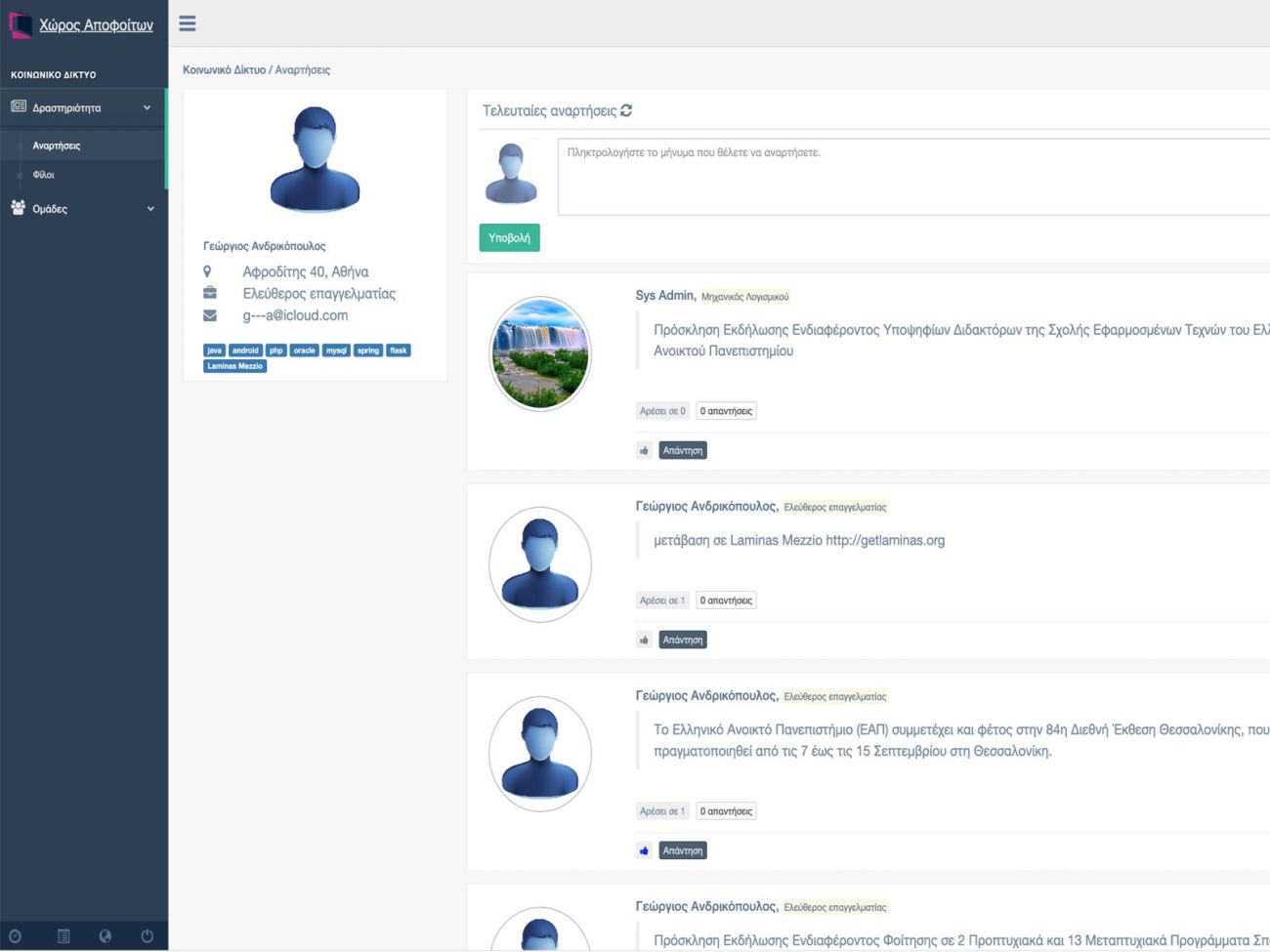Click the power icon in sidebar footer
Viewport: 1270px width, 952px height.
[147, 936]
